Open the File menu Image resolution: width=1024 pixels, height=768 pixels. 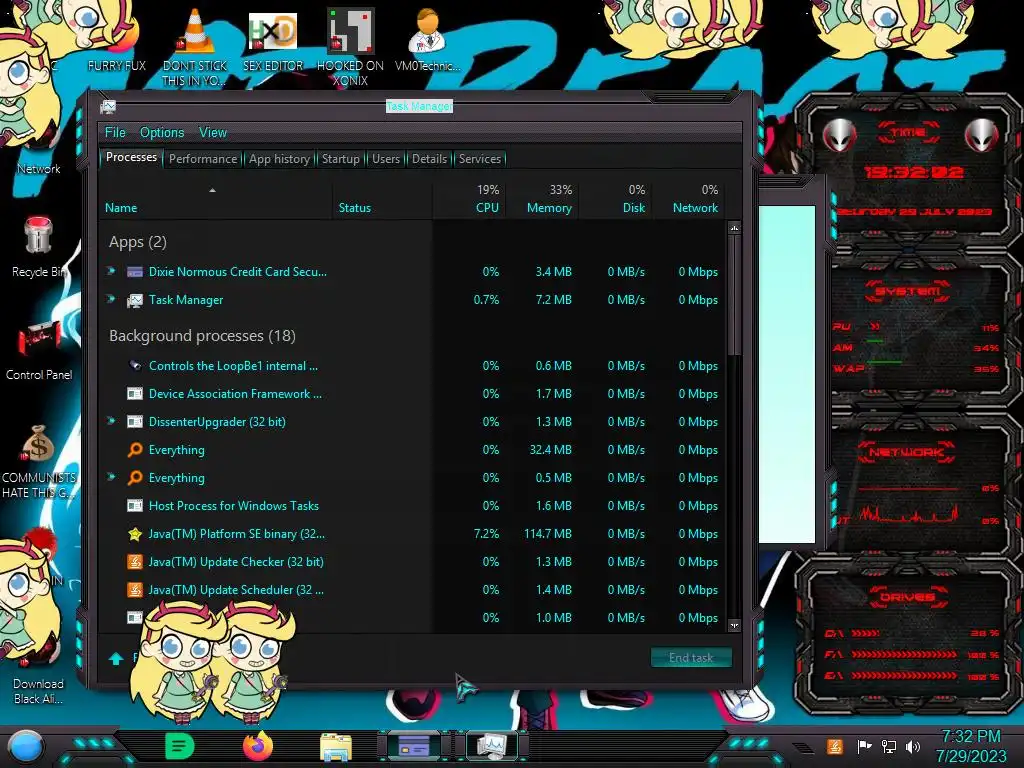point(115,133)
